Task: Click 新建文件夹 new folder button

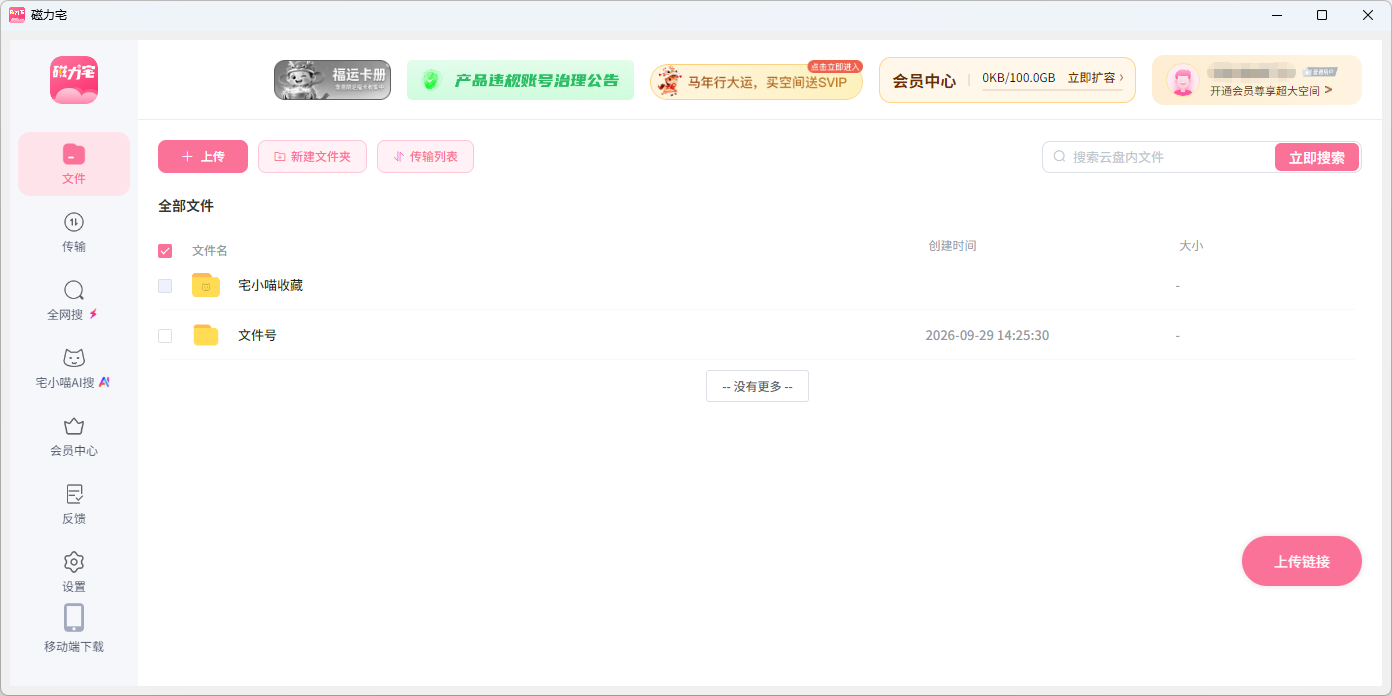Action: point(312,157)
